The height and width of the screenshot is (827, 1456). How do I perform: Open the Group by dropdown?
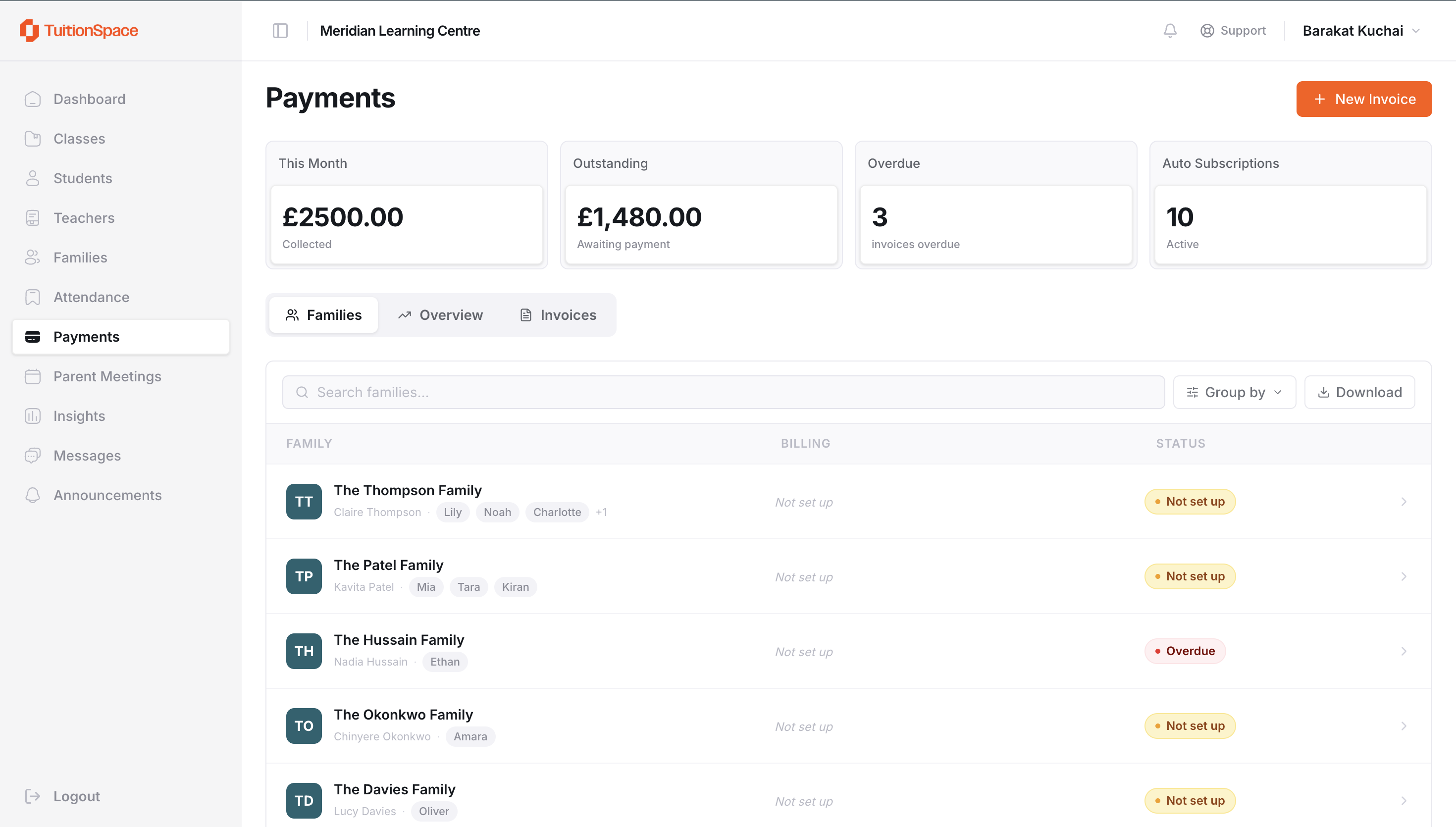coord(1235,393)
